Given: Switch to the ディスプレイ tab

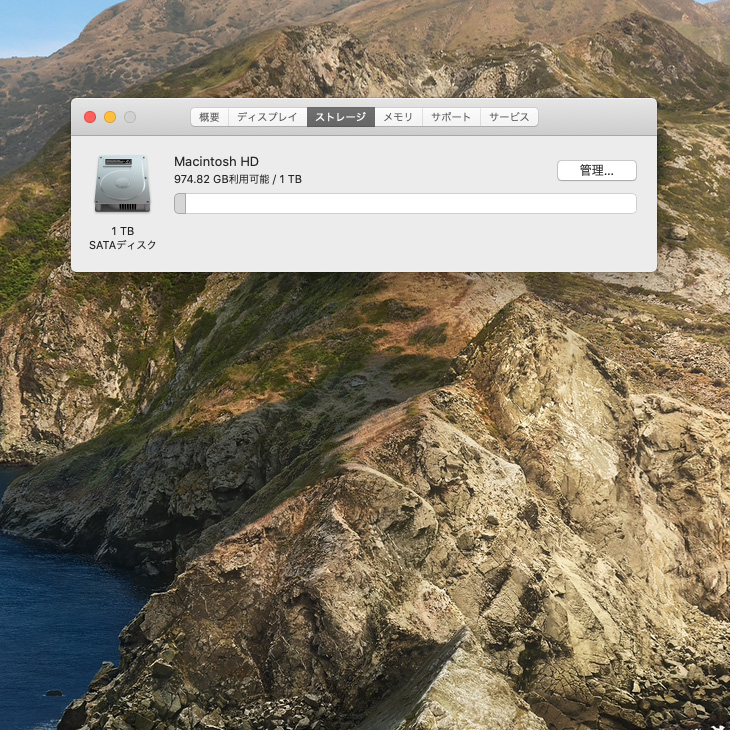Looking at the screenshot, I should click(267, 117).
